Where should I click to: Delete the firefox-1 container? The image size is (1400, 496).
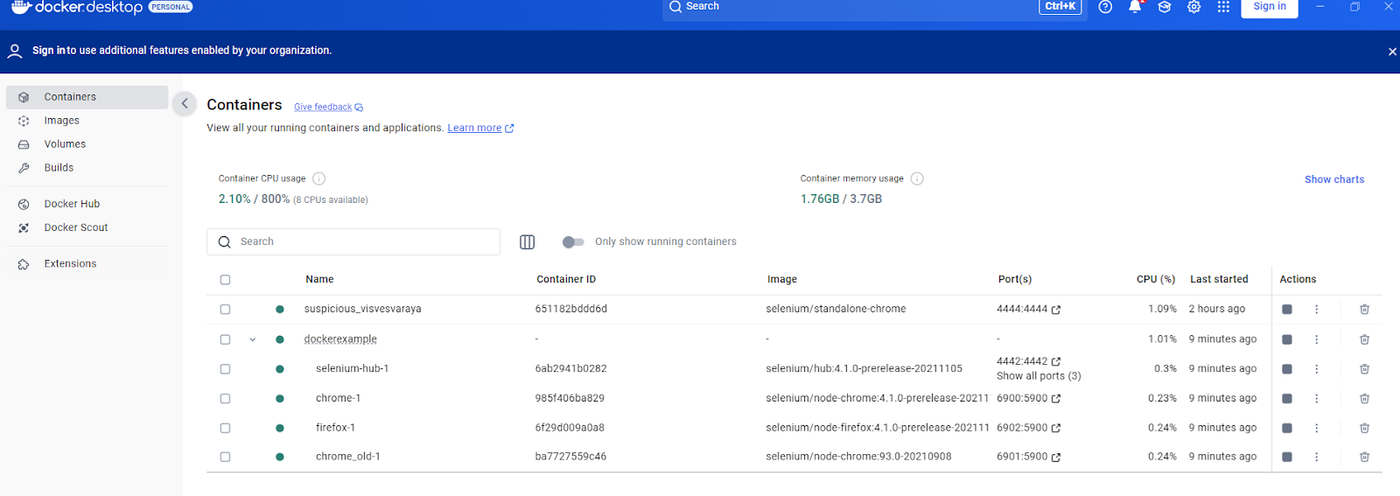point(1364,427)
